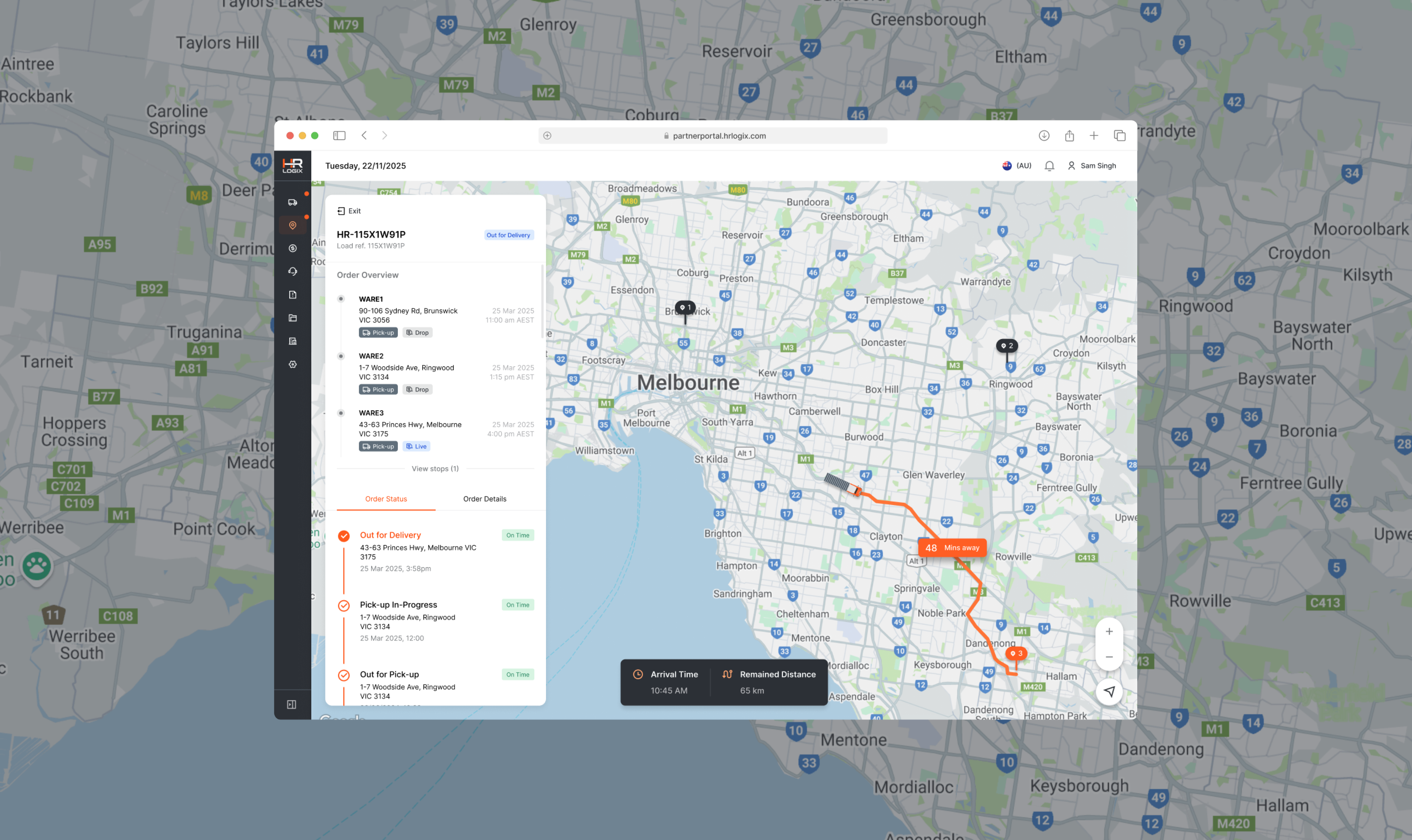
Task: Click the dollar payments sidebar icon
Action: point(293,248)
